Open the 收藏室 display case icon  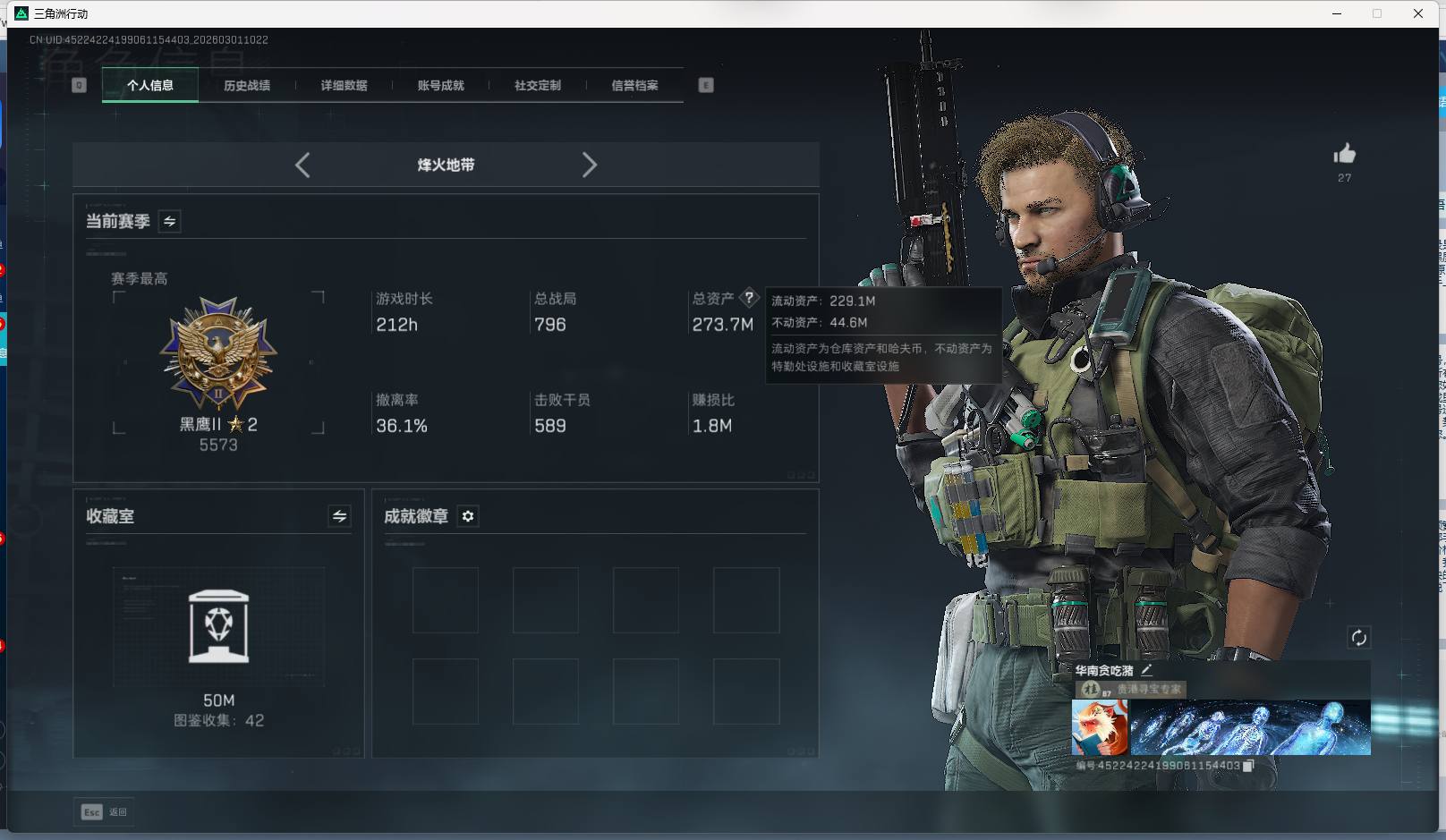pos(219,626)
